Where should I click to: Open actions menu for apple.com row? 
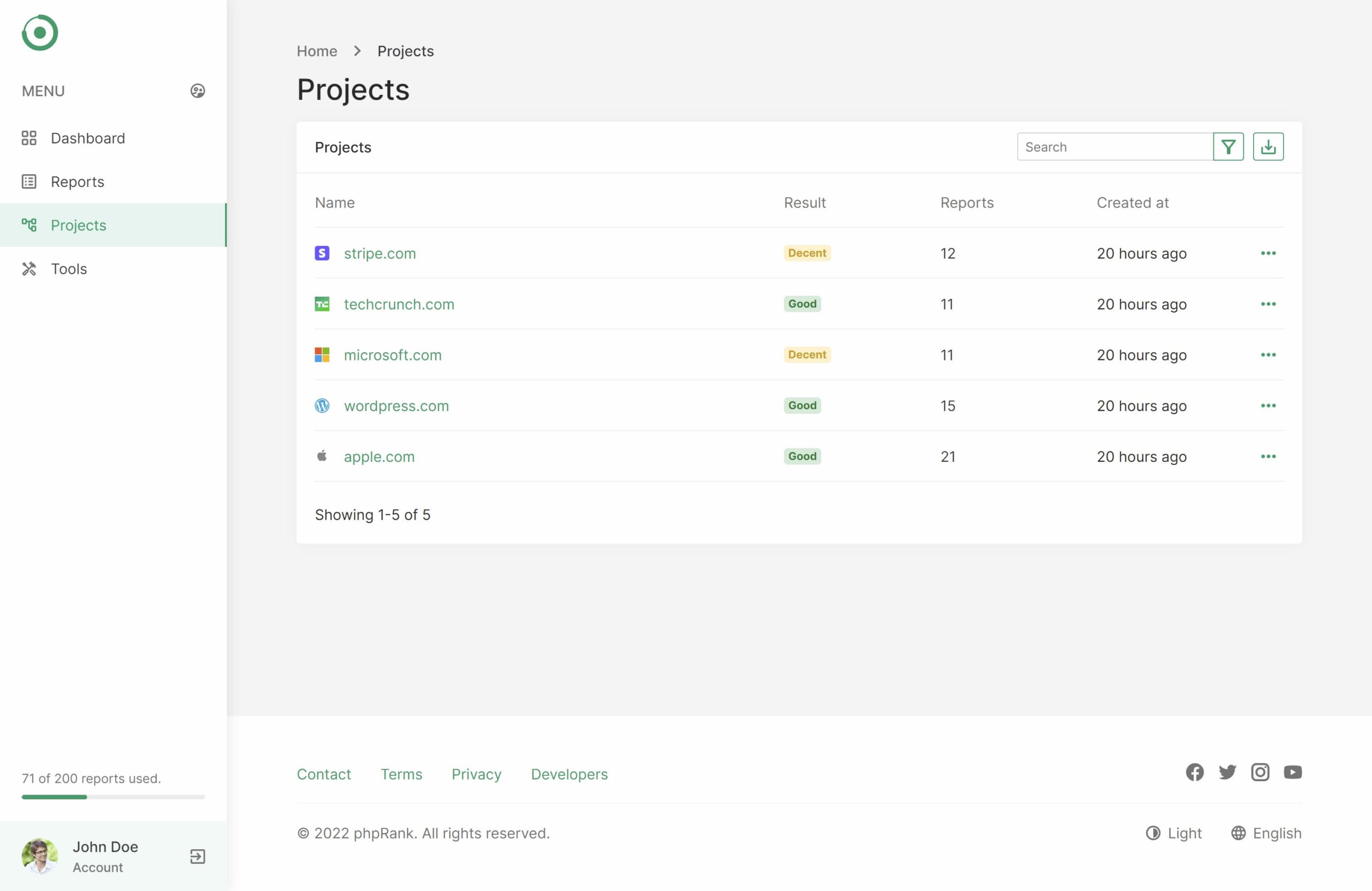[1267, 456]
